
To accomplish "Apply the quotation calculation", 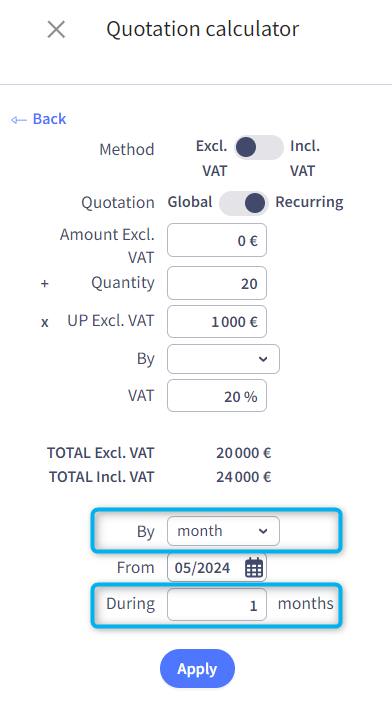I will [x=197, y=669].
